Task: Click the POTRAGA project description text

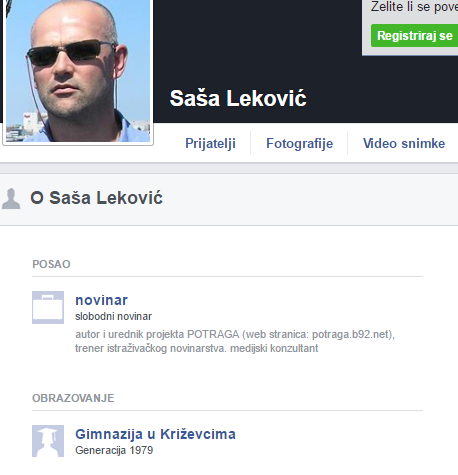Action: point(235,334)
